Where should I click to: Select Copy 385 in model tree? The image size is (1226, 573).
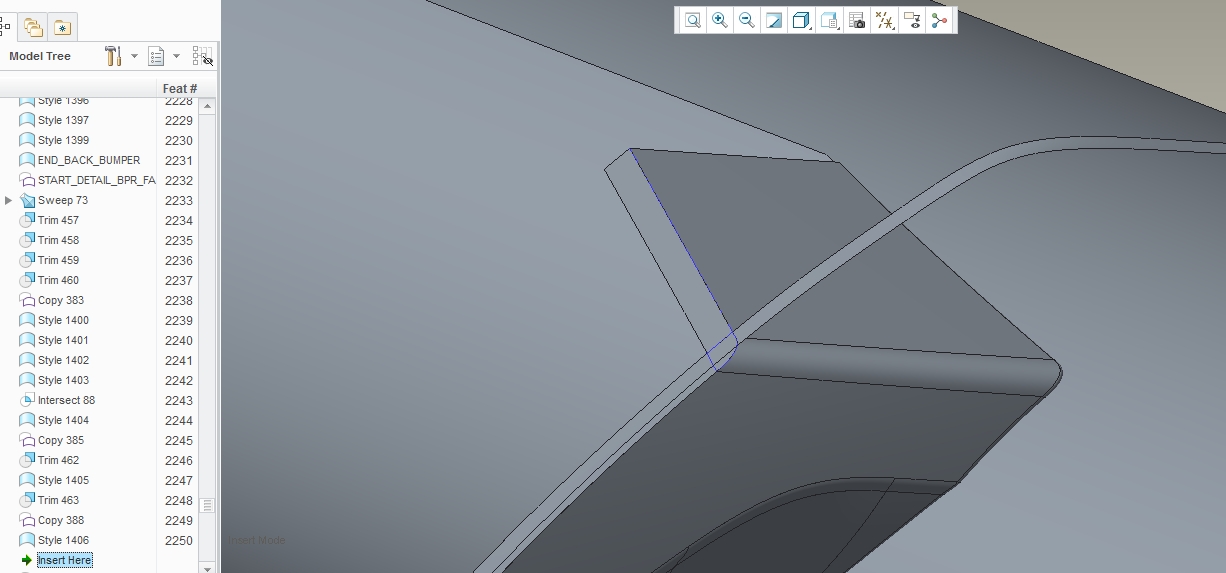(x=61, y=440)
